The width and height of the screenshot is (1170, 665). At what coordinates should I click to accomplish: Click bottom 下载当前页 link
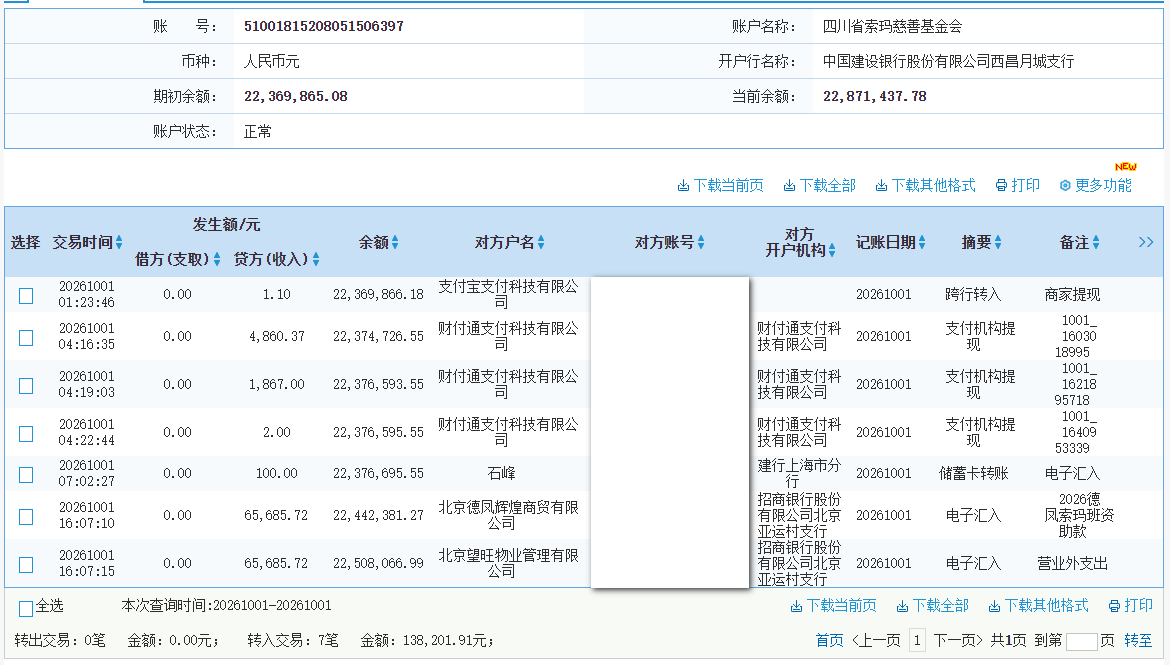[x=833, y=605]
